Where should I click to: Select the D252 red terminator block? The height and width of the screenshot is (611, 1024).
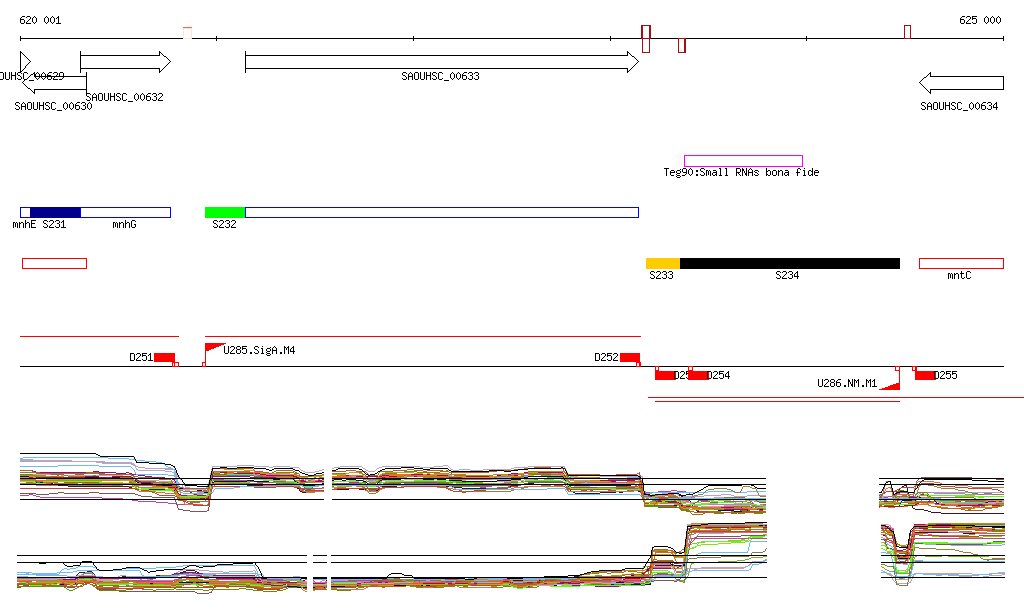(x=630, y=358)
